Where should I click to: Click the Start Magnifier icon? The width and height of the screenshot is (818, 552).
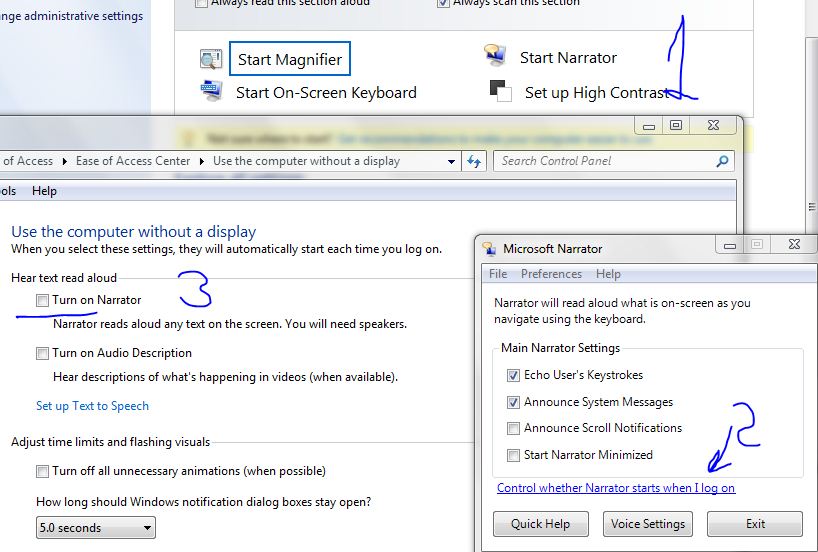pyautogui.click(x=211, y=59)
